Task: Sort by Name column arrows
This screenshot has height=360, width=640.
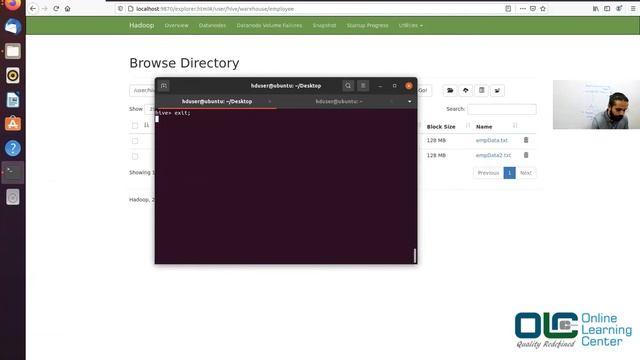Action: [x=515, y=126]
